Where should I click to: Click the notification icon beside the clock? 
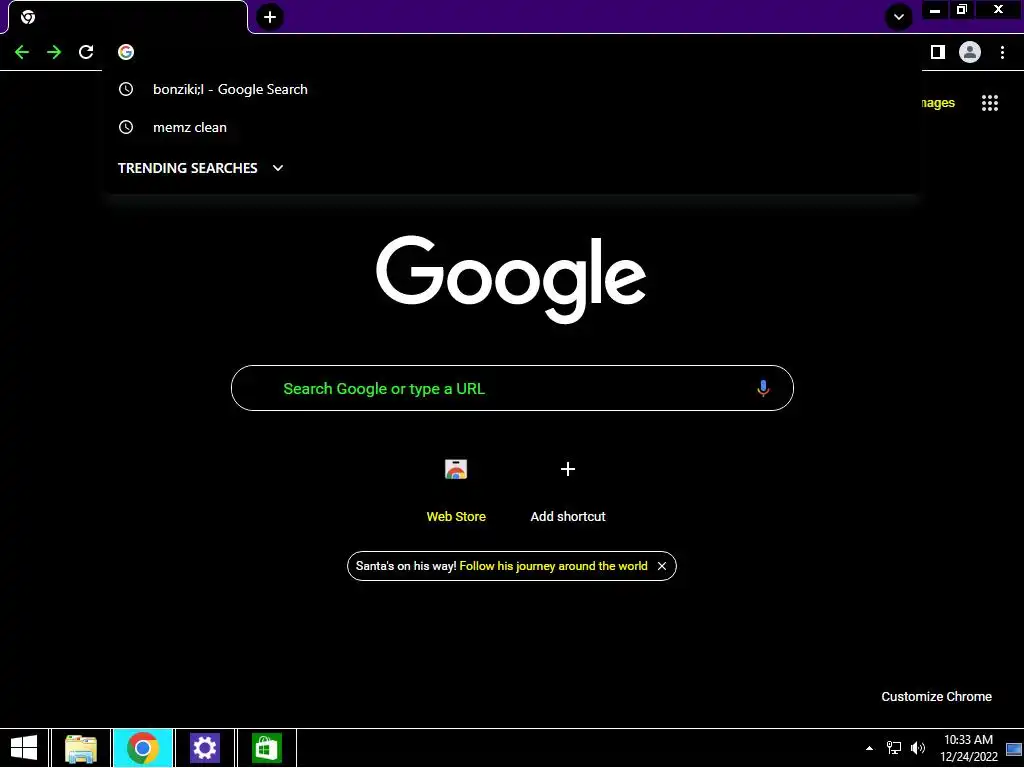(1014, 749)
